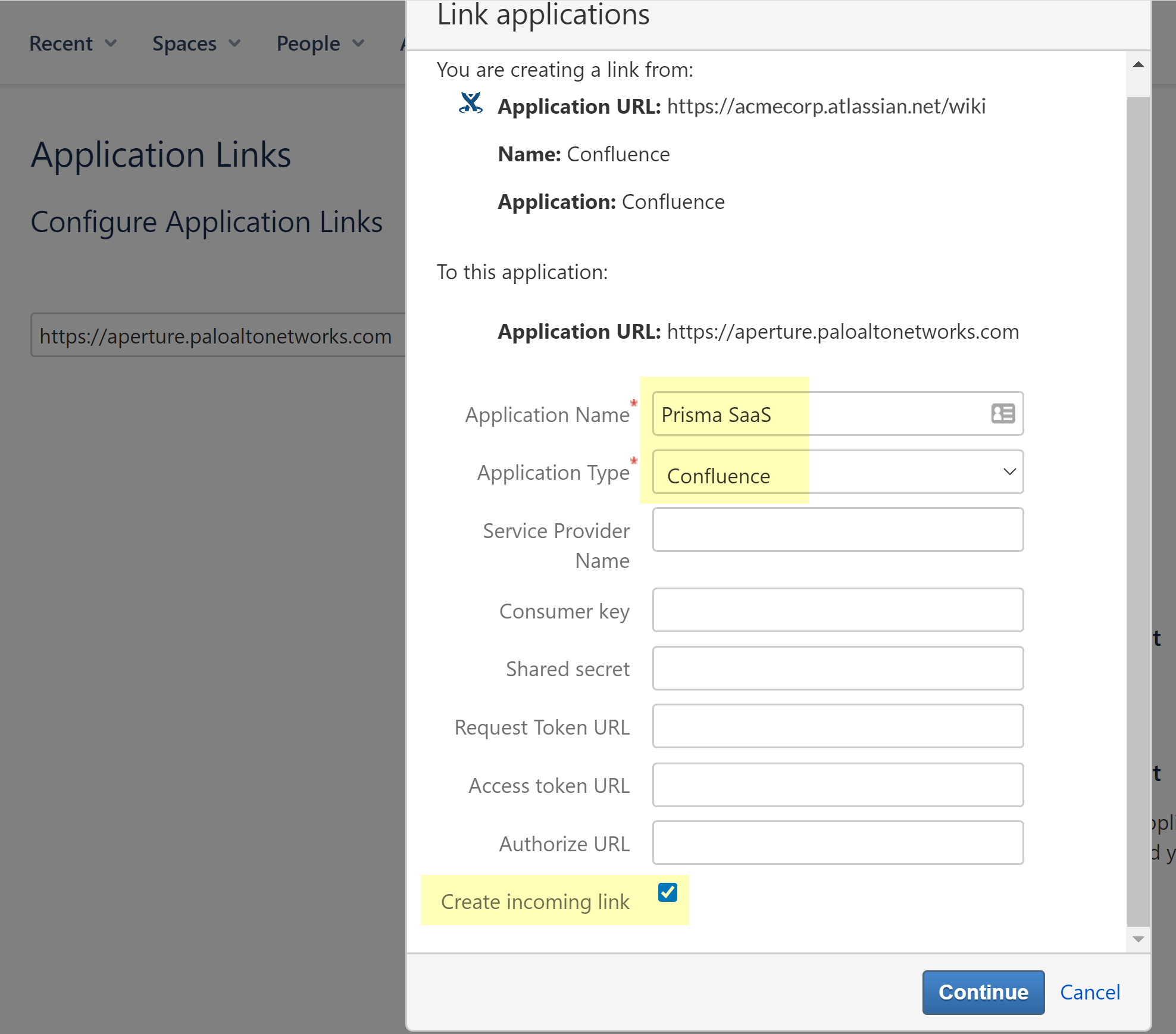Viewport: 1176px width, 1034px height.
Task: Expand the People dropdown chevron
Action: [x=358, y=43]
